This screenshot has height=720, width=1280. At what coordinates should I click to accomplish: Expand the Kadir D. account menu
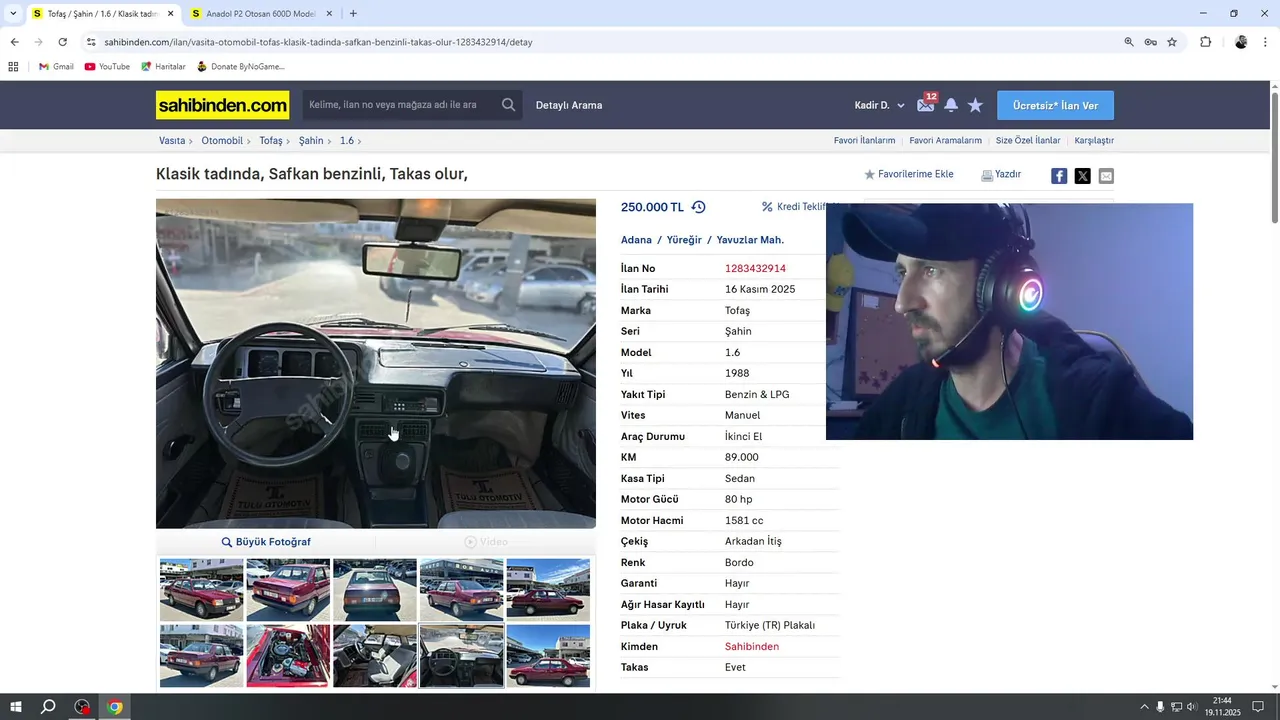(x=879, y=105)
